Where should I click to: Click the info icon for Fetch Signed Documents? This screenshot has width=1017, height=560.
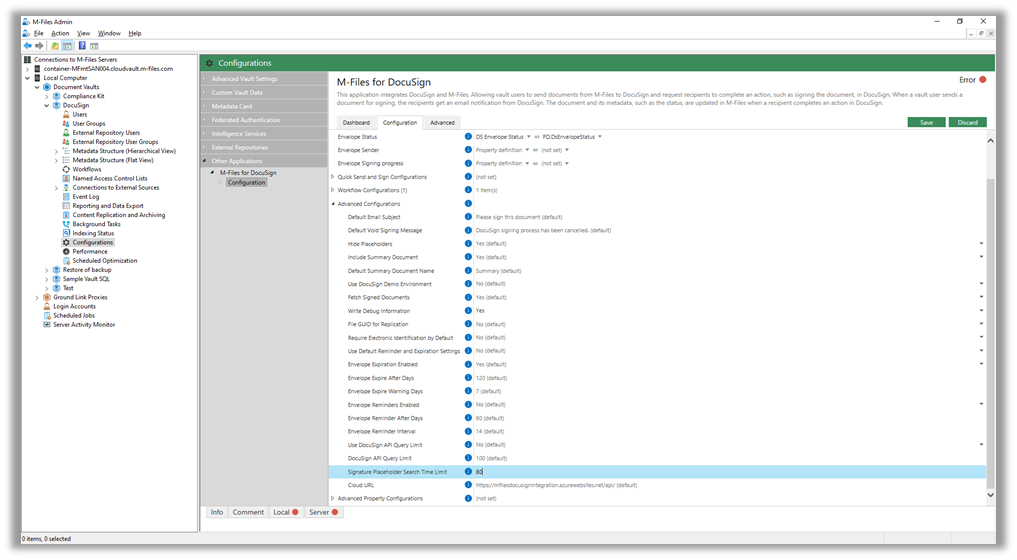point(468,297)
